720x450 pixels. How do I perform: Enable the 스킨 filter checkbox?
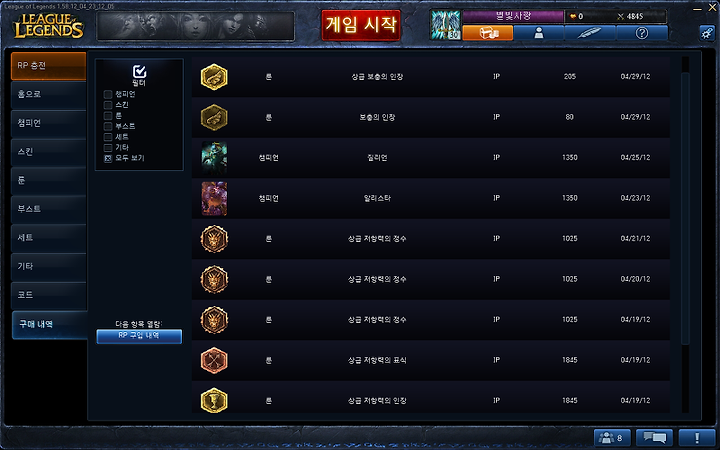[x=108, y=105]
